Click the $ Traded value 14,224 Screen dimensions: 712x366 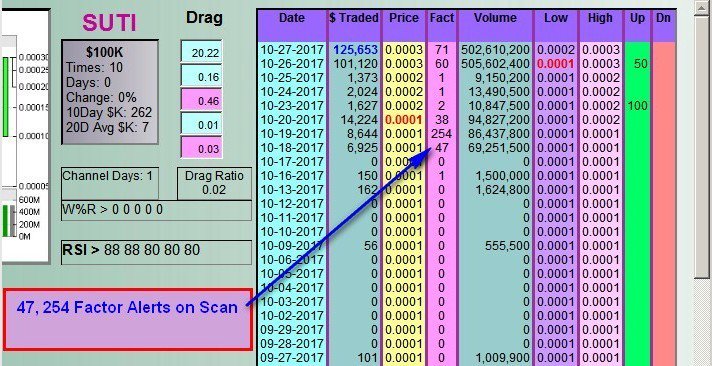(360, 120)
